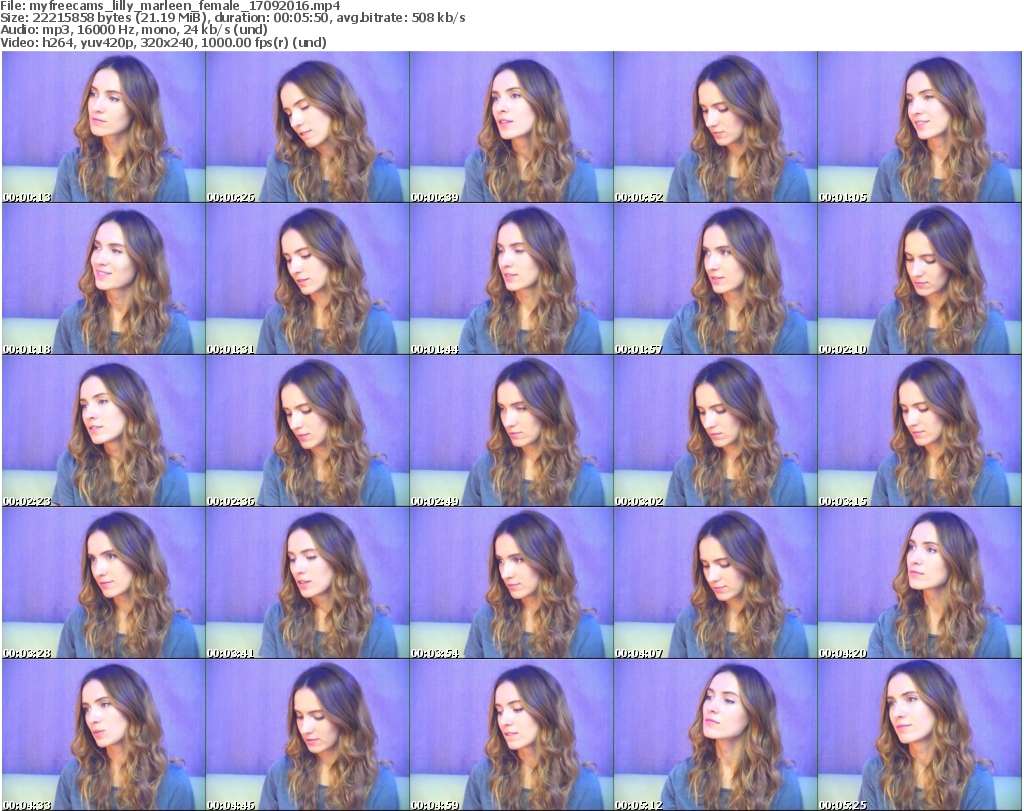Screen dimensions: 1024x811
Task: Open the frame stamped 00:01:18
Action: point(104,279)
